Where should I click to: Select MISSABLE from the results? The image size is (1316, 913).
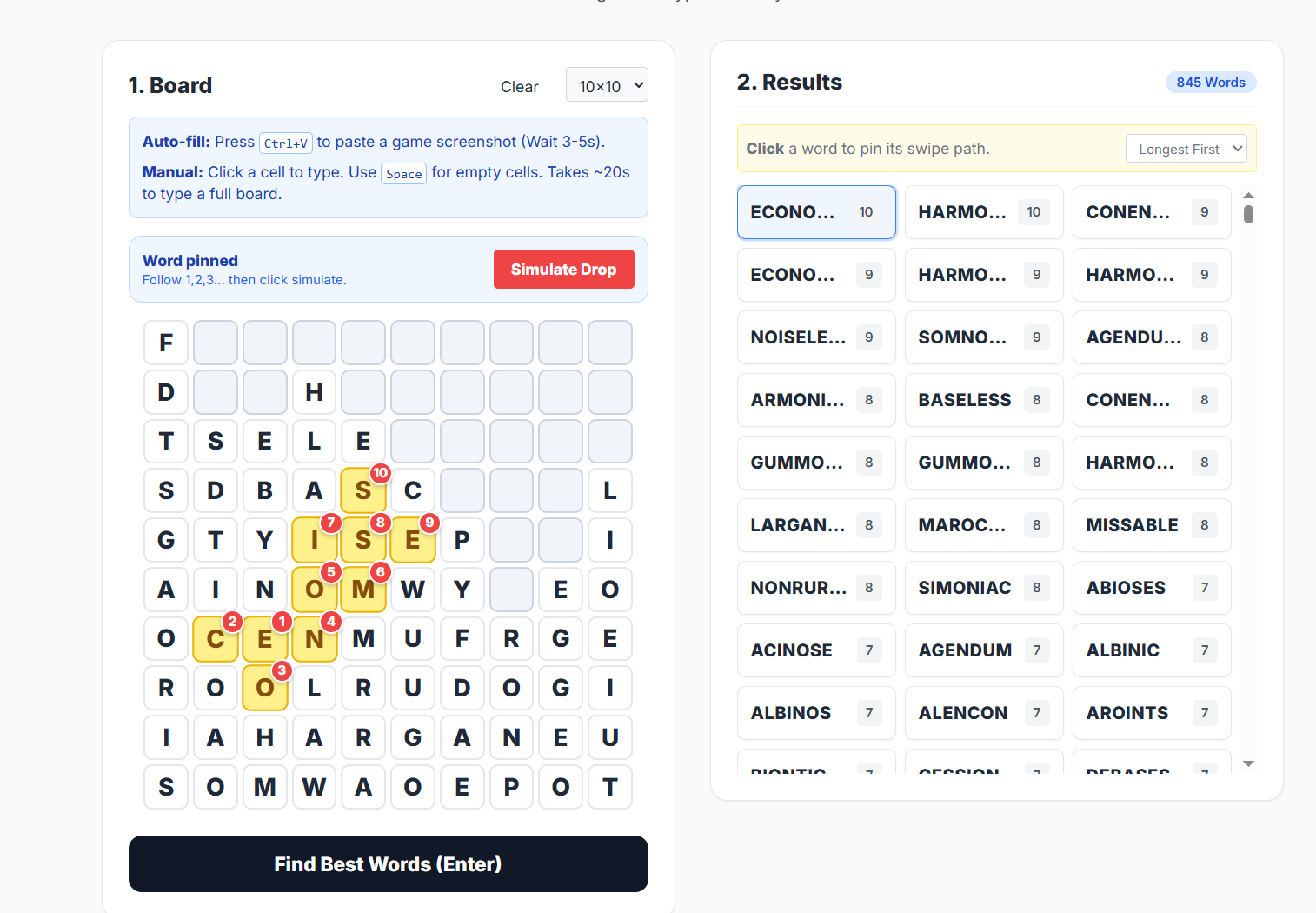pos(1151,524)
